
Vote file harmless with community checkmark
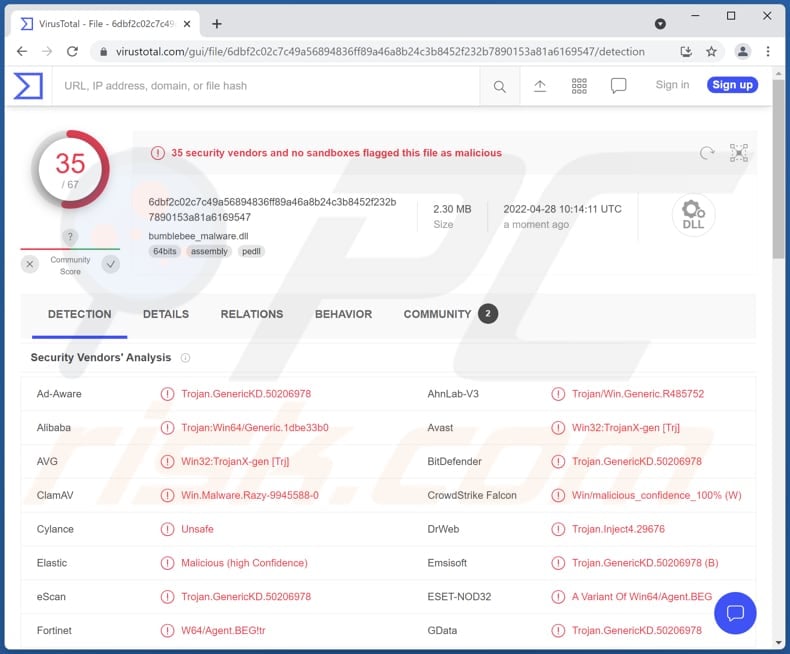pyautogui.click(x=111, y=264)
